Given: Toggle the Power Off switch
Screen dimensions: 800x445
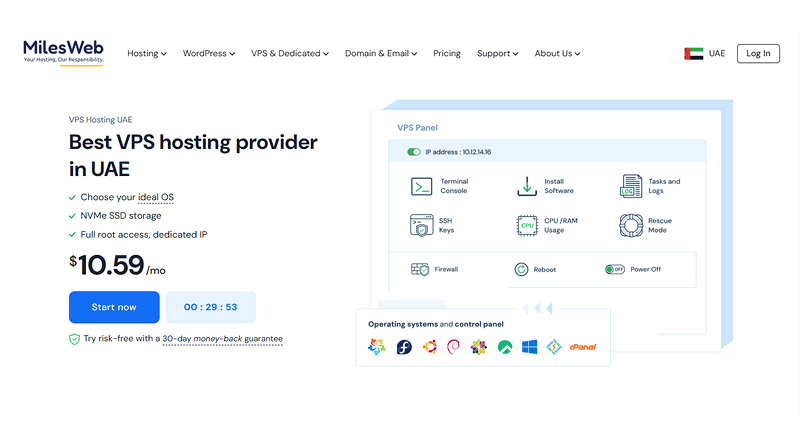Looking at the screenshot, I should click(x=615, y=269).
